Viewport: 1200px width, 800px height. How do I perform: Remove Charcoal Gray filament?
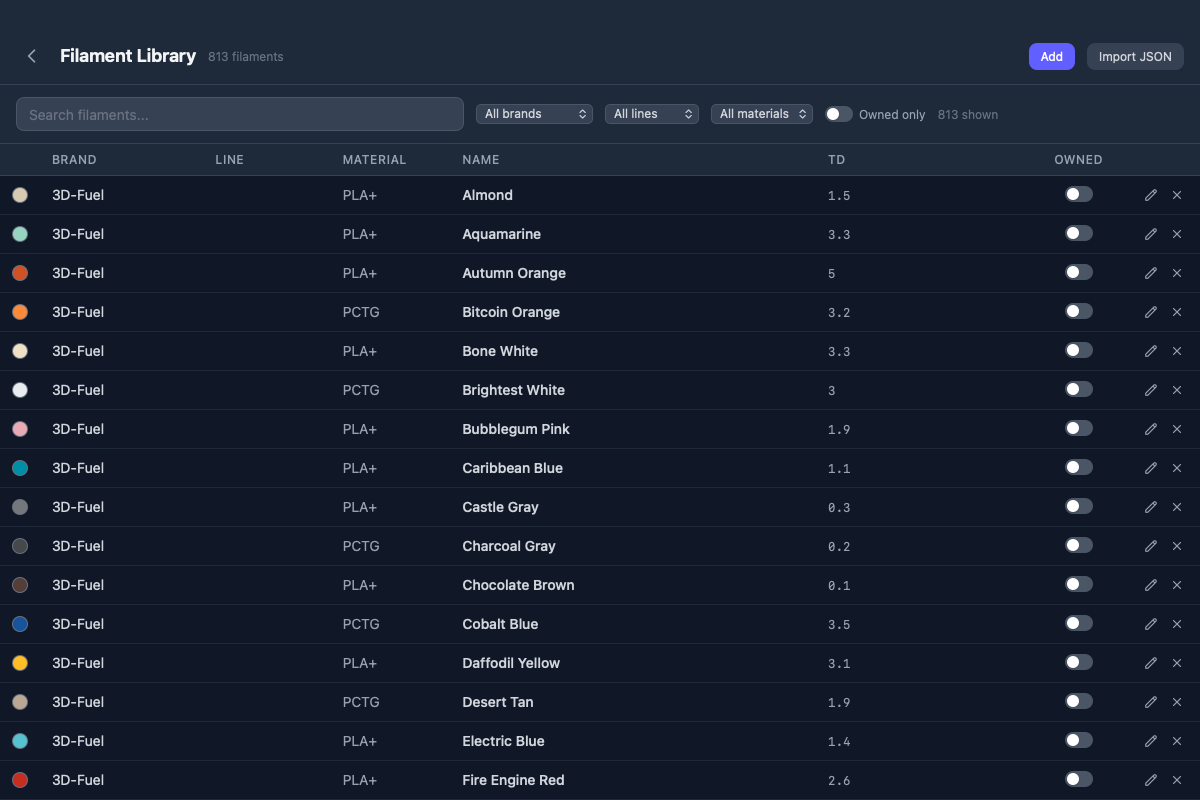click(x=1177, y=546)
